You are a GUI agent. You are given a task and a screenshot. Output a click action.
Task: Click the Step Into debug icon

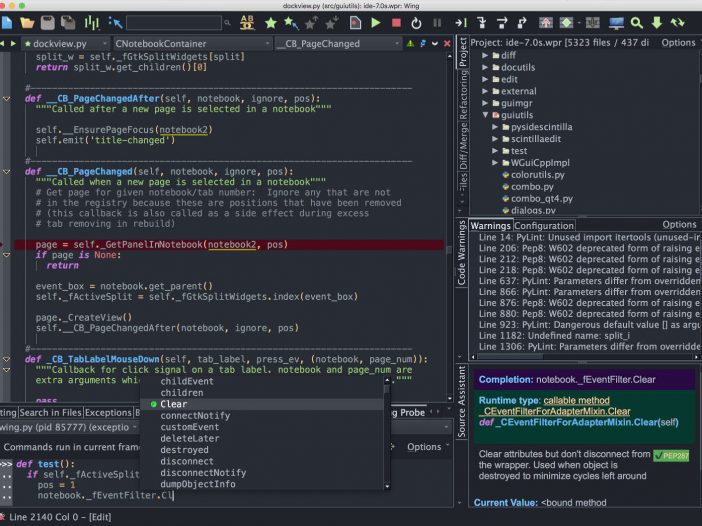point(482,22)
